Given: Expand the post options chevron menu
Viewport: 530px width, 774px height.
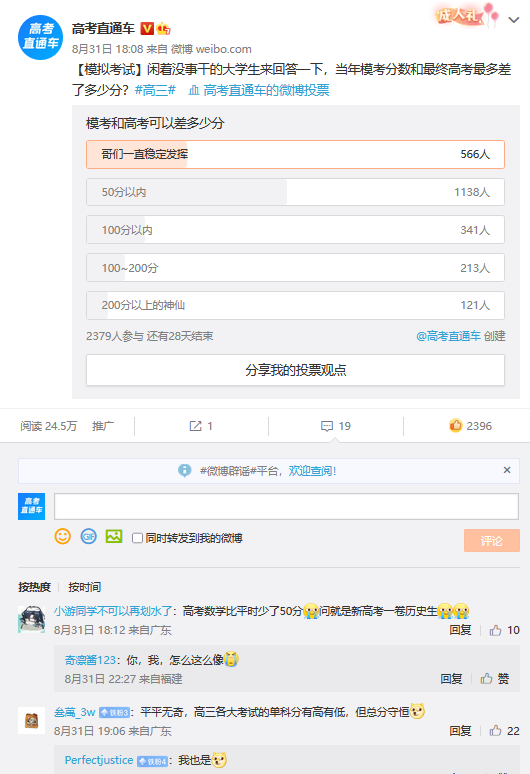Looking at the screenshot, I should pos(514,20).
